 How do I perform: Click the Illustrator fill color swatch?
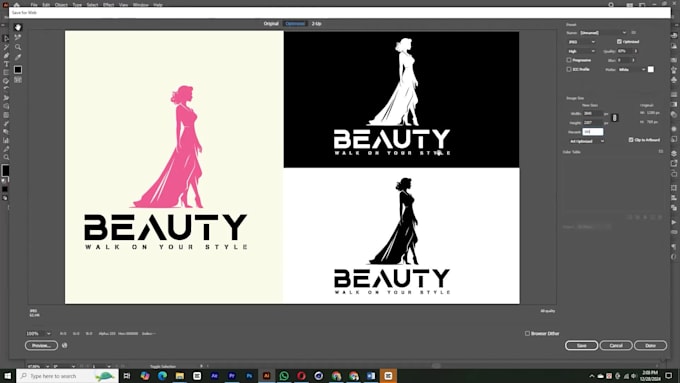tap(5, 170)
